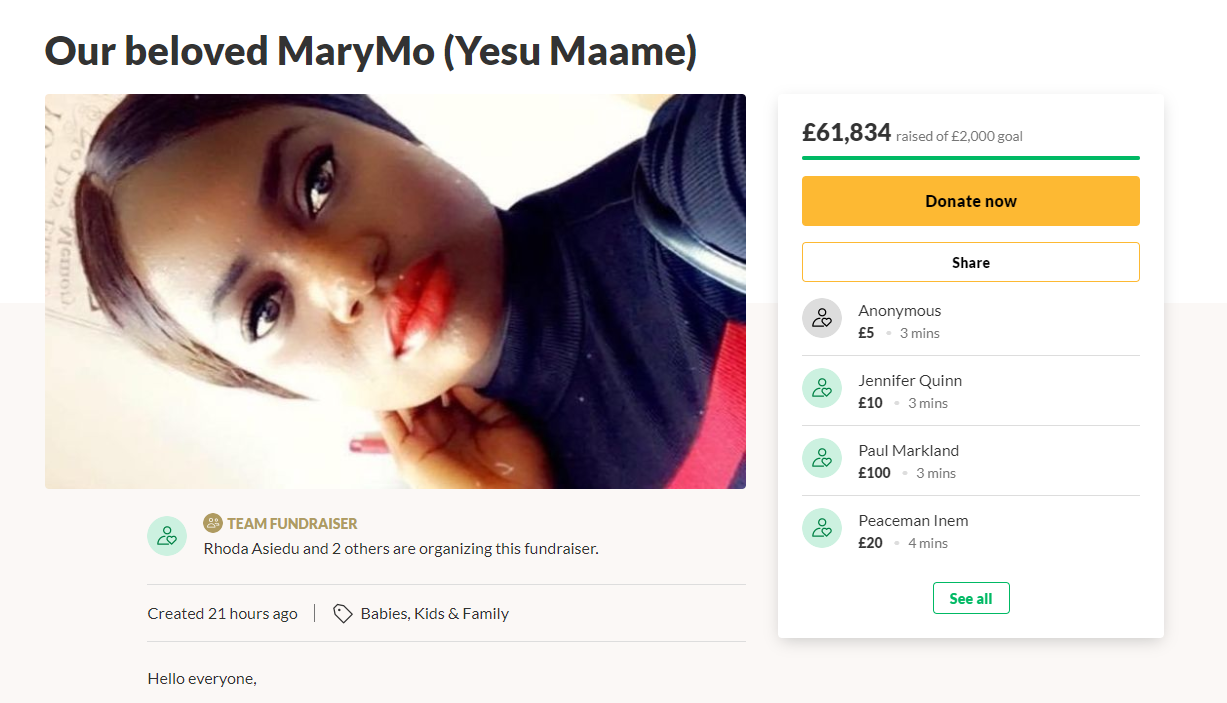This screenshot has width=1227, height=703.
Task: Click the organizer avatar icon beside Rhoda Asiedu
Action: pyautogui.click(x=166, y=536)
